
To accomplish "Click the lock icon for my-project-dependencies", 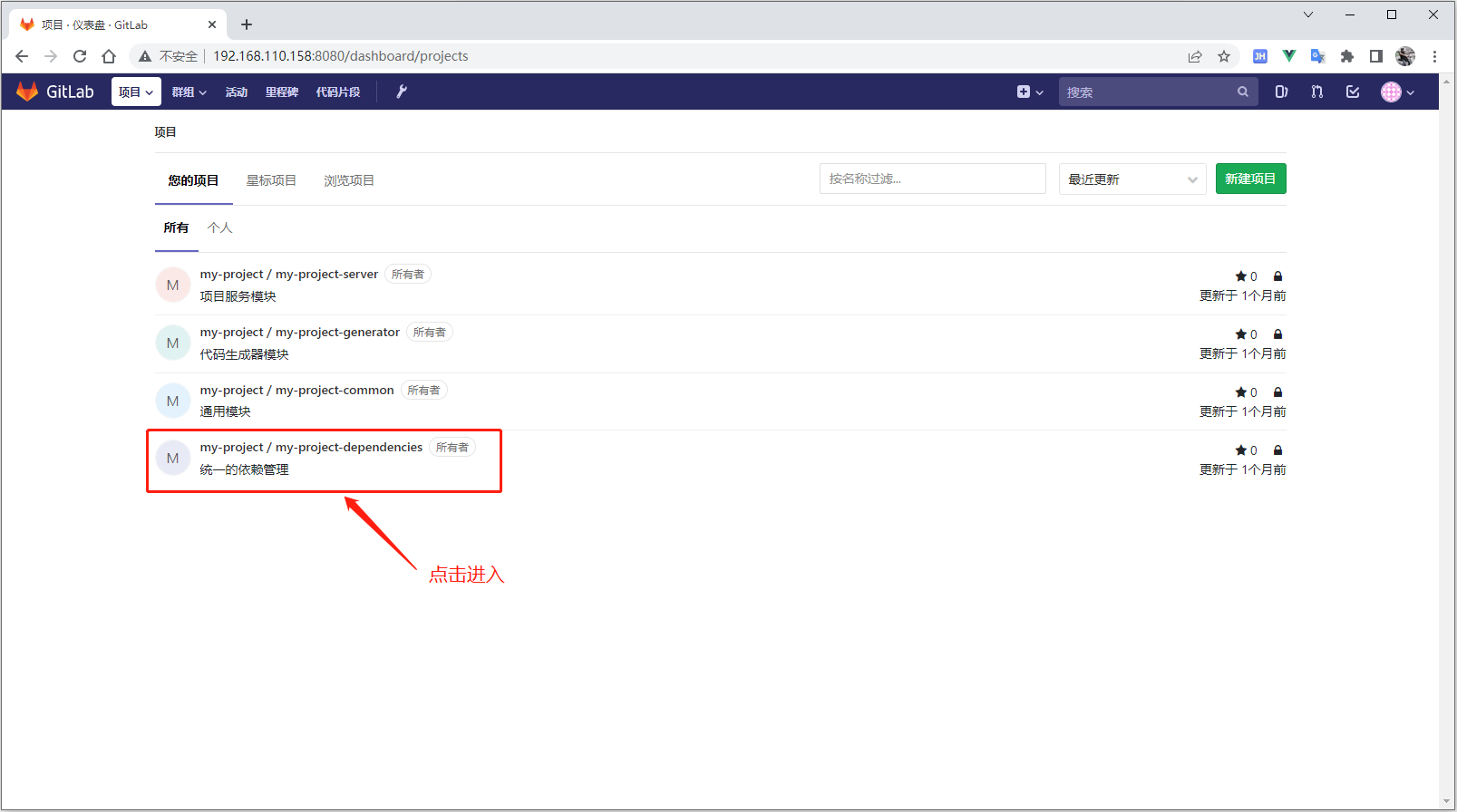I will (1277, 450).
